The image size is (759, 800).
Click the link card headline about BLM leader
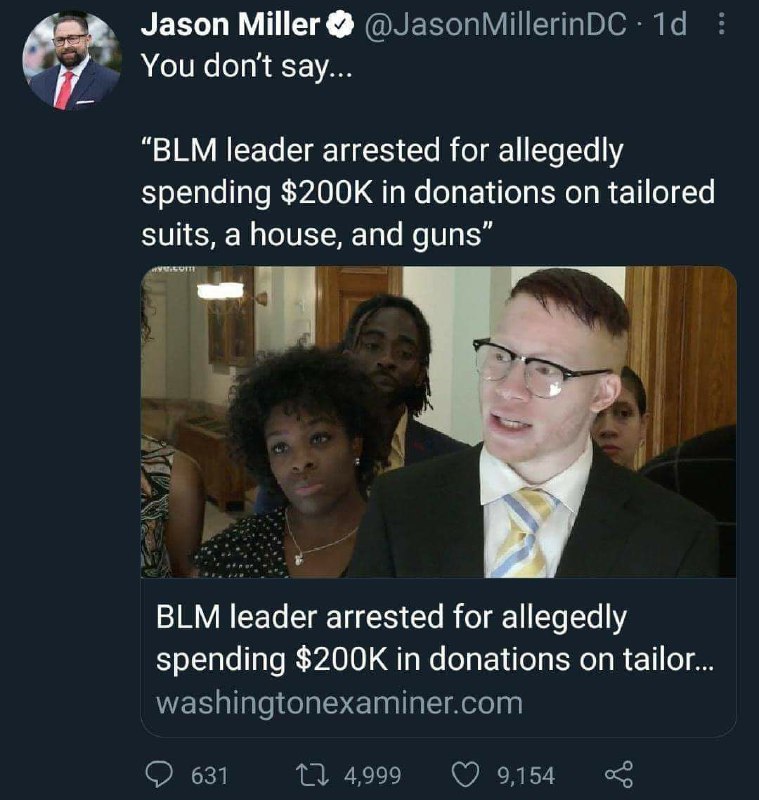click(435, 638)
